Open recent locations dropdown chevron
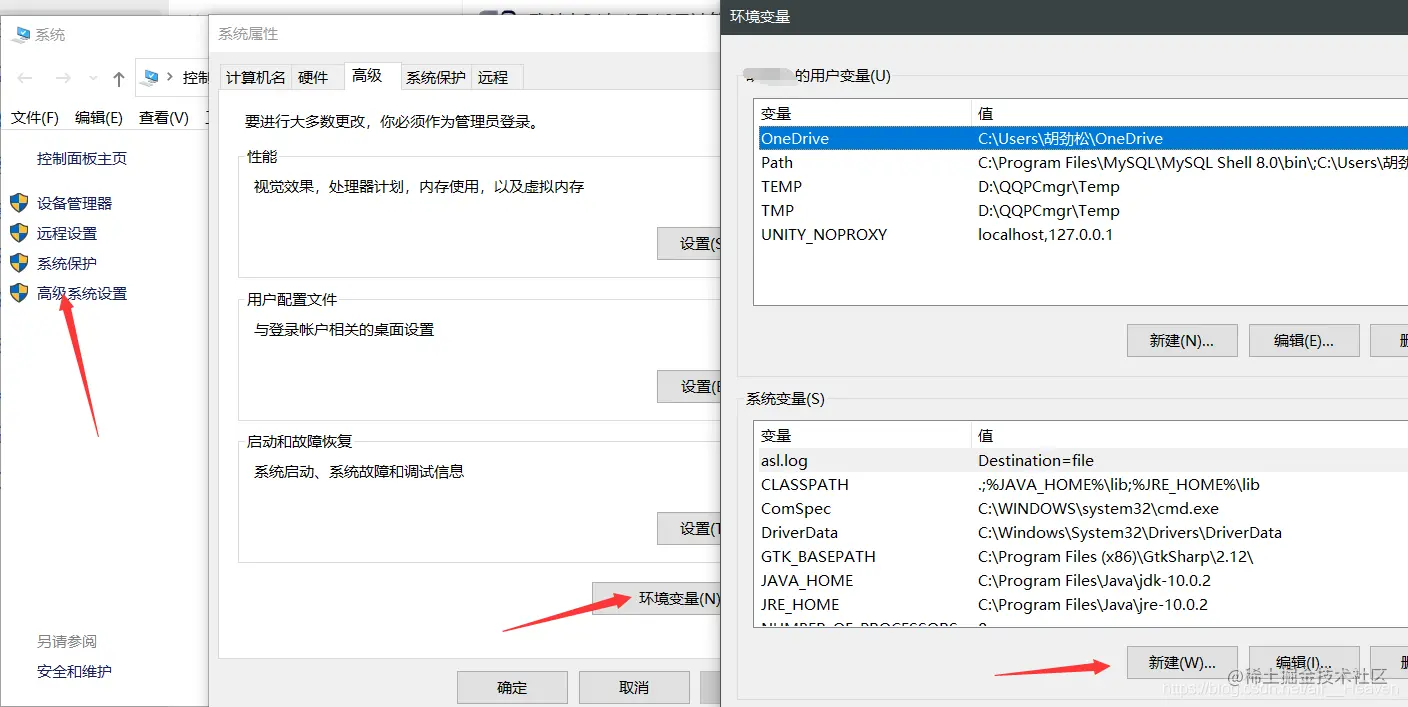1408x707 pixels. (93, 78)
